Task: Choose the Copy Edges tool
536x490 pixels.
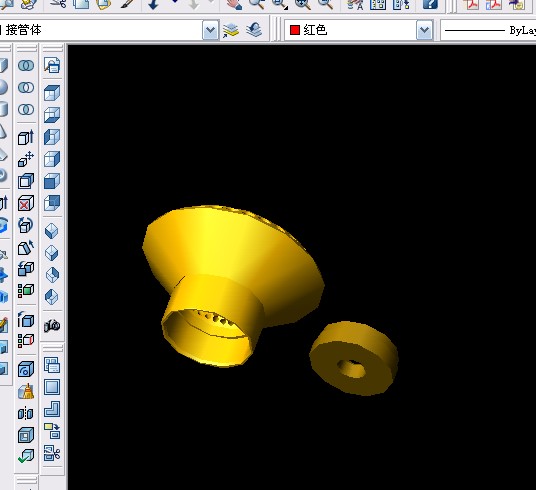Action: click(x=26, y=319)
